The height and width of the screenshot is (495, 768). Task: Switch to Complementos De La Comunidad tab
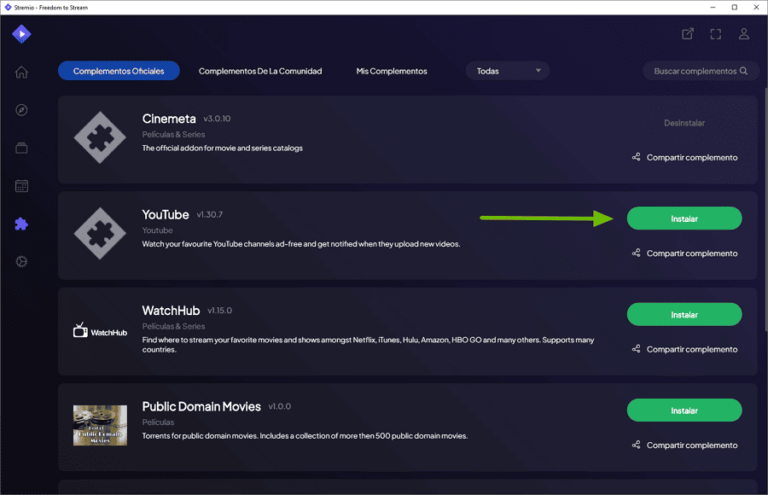260,71
